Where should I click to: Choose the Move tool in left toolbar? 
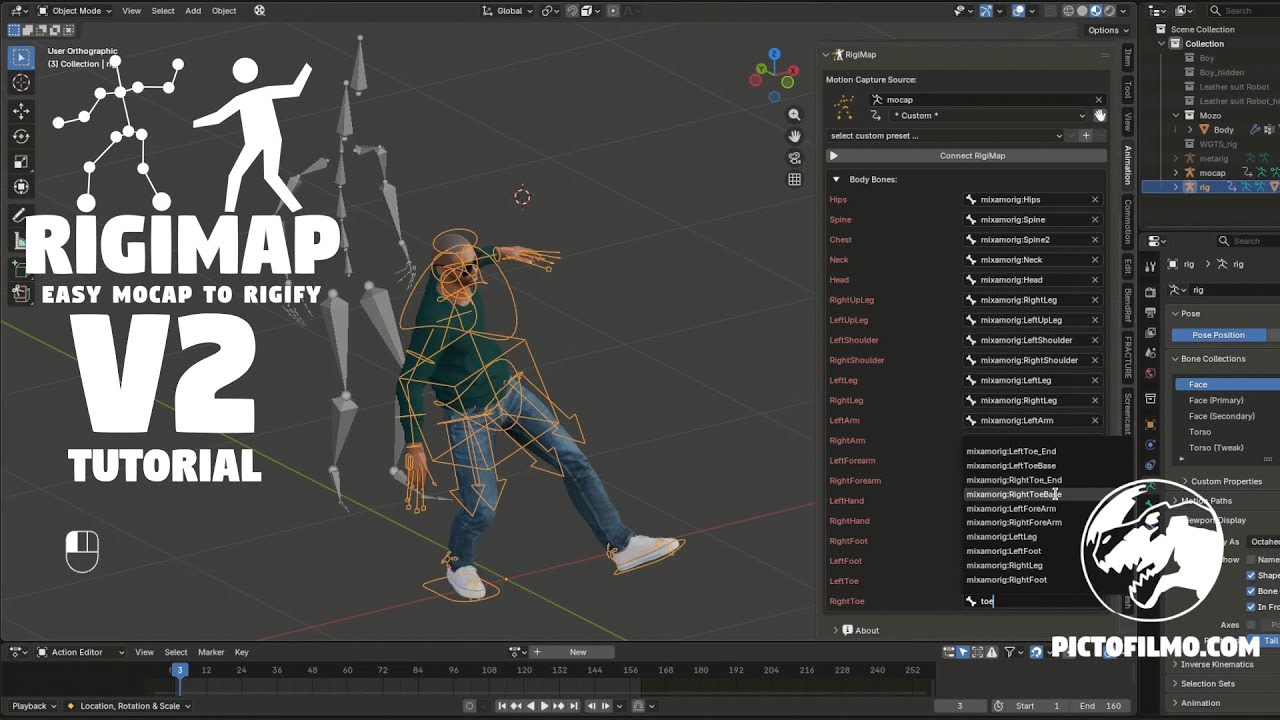coord(21,111)
